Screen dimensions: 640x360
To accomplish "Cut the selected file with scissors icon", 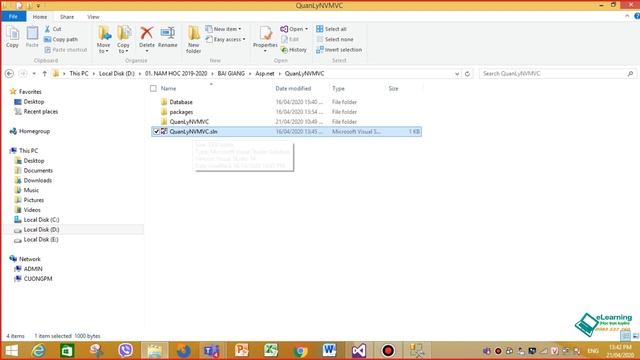I will point(48,29).
